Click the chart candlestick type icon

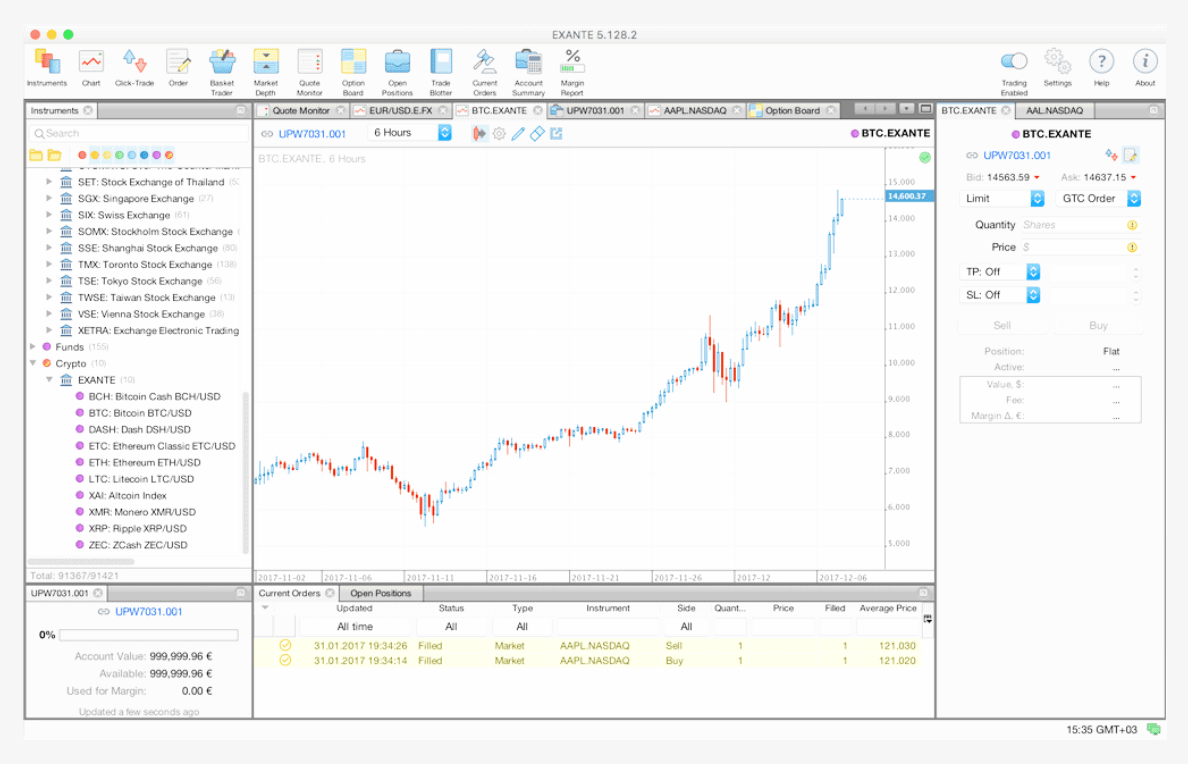479,133
